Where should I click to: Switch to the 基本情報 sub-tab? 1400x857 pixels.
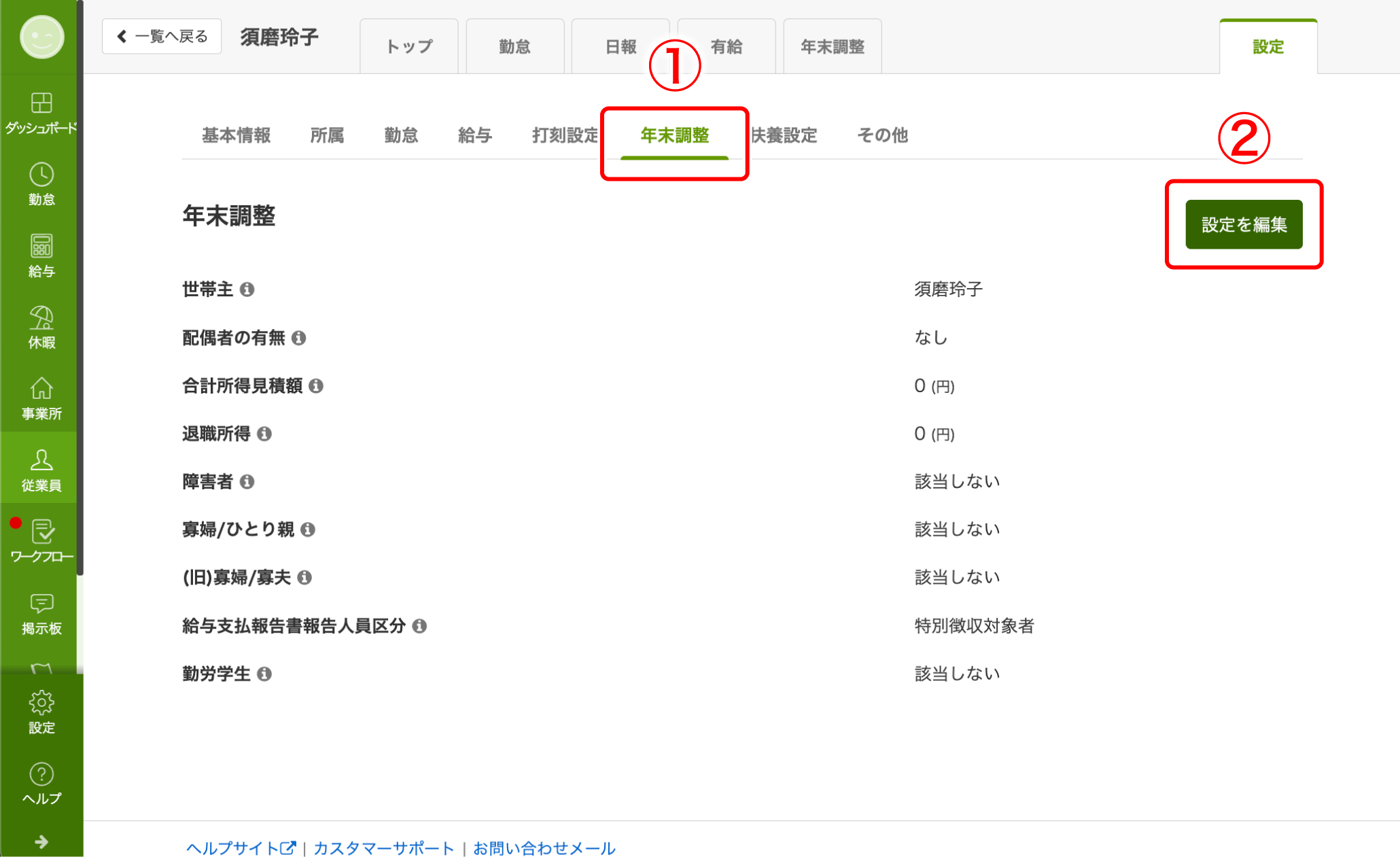tap(236, 135)
